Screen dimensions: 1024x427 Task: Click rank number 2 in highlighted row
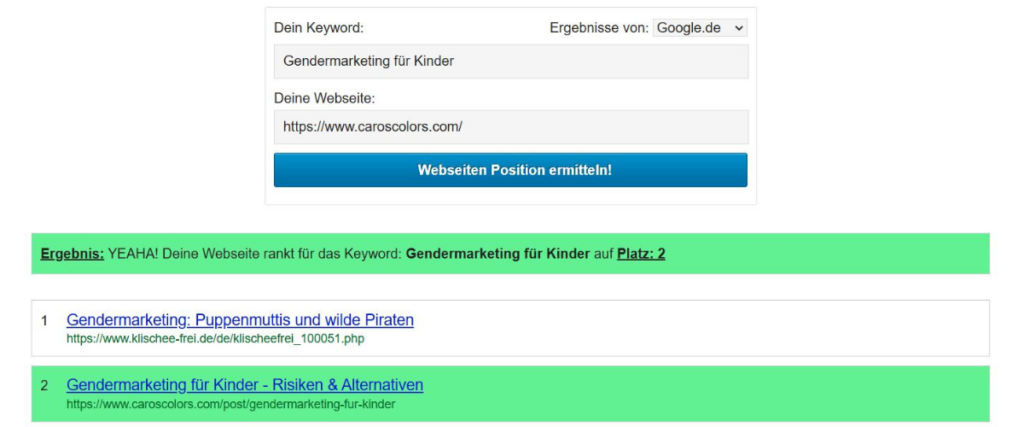pyautogui.click(x=44, y=386)
